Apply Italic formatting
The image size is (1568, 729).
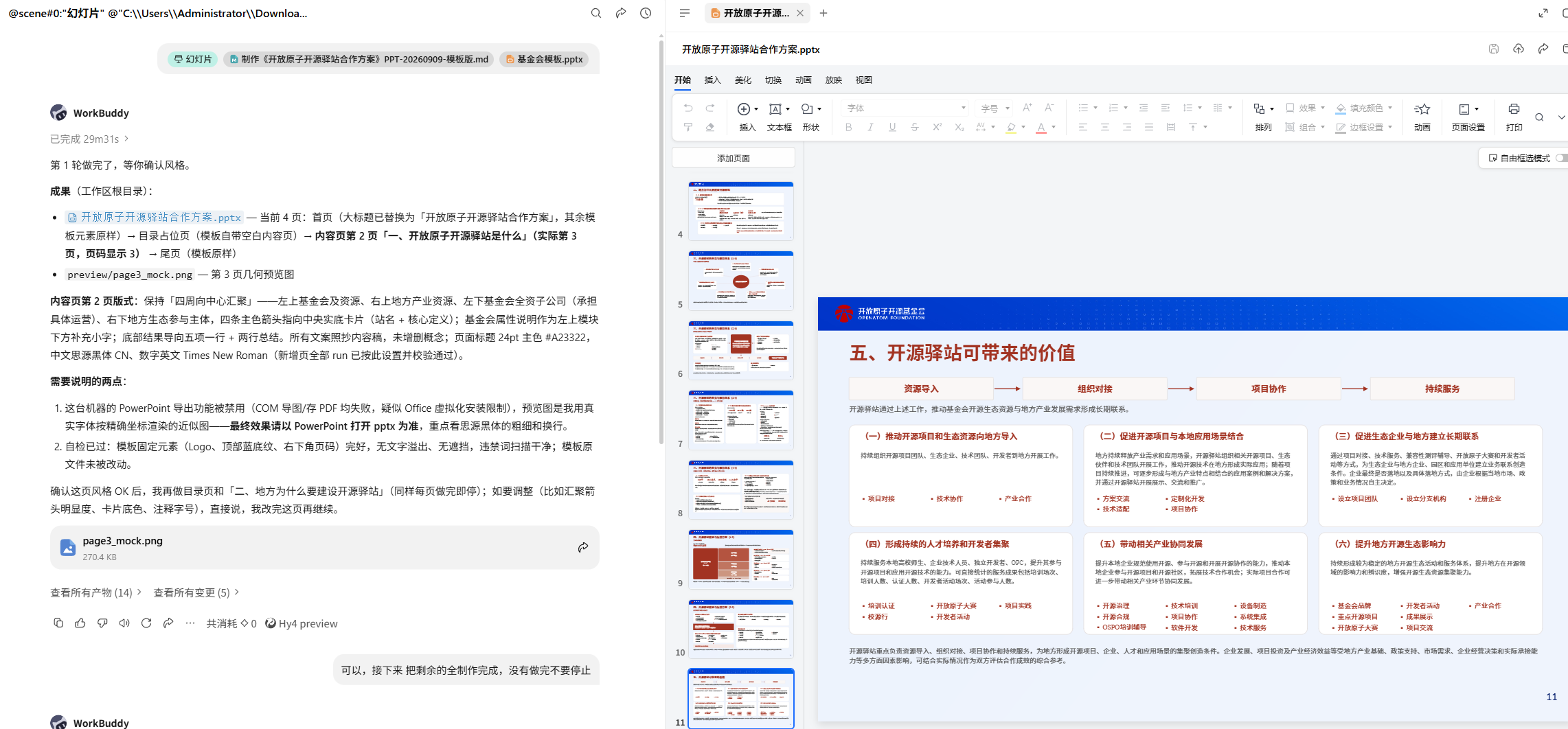click(871, 127)
